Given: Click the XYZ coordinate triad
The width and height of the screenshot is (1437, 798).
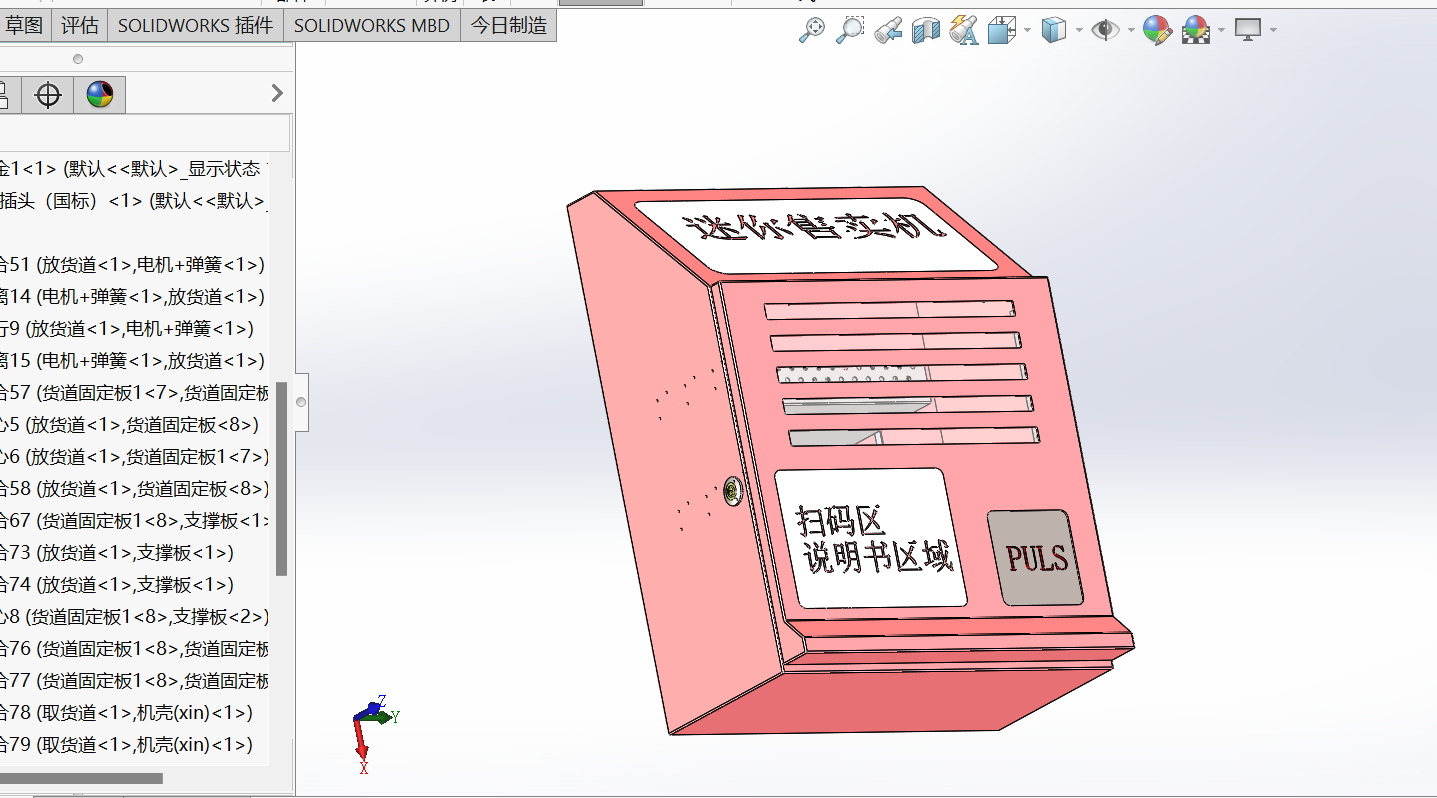Looking at the screenshot, I should [375, 732].
